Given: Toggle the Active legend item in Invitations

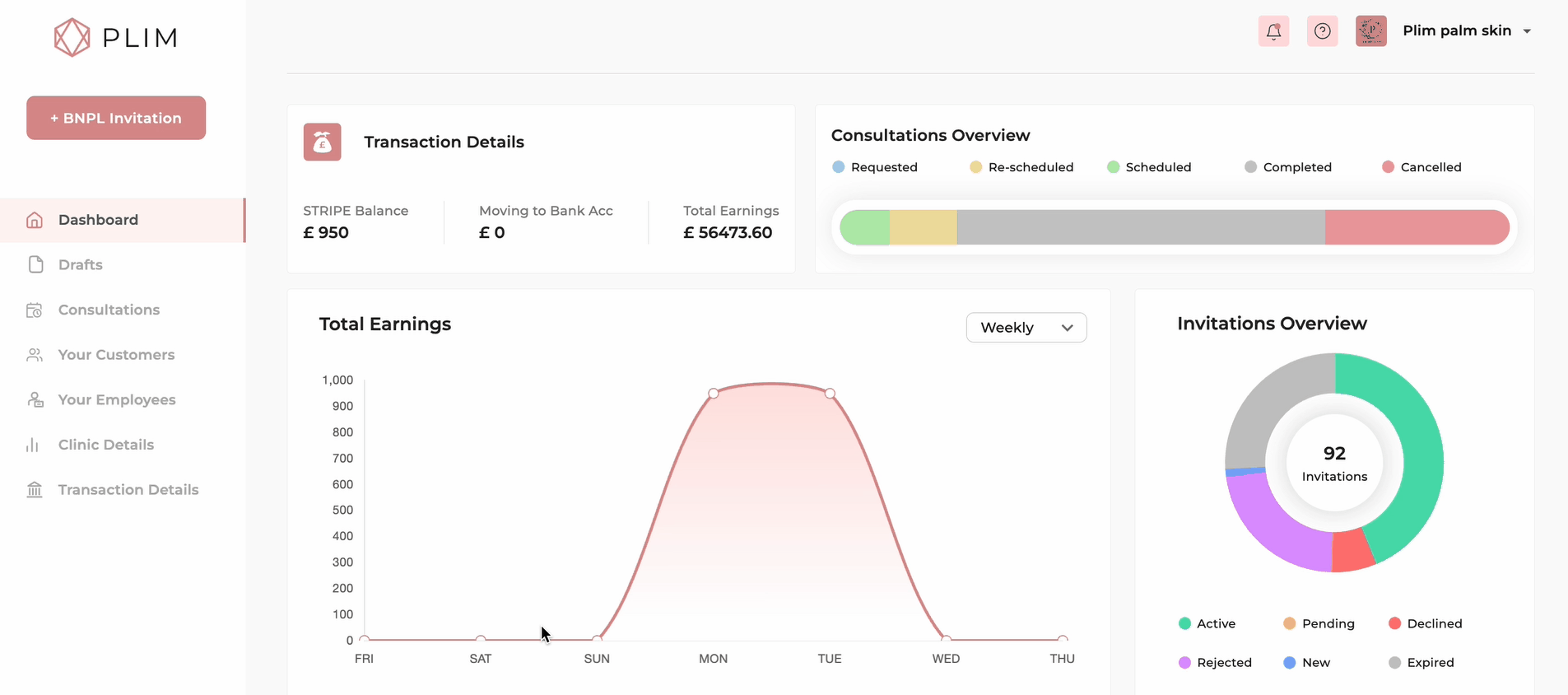Looking at the screenshot, I should point(1207,623).
